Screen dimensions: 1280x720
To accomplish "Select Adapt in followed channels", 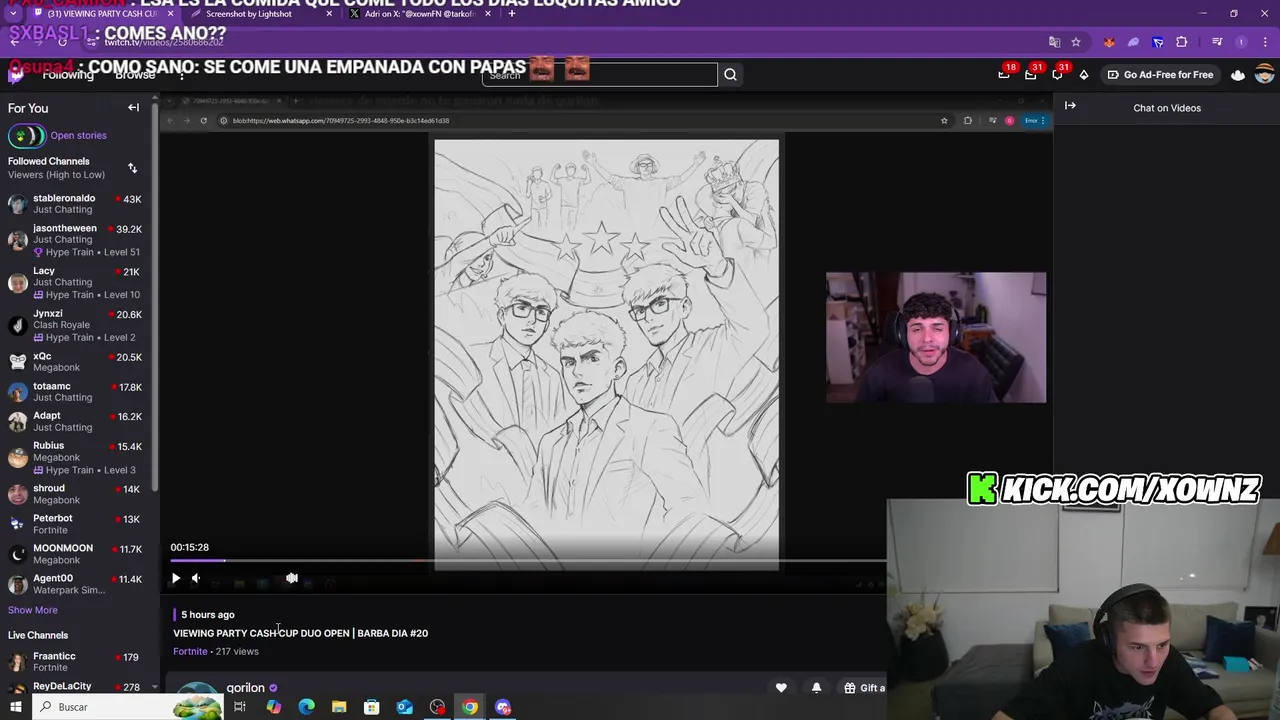I will (75, 421).
